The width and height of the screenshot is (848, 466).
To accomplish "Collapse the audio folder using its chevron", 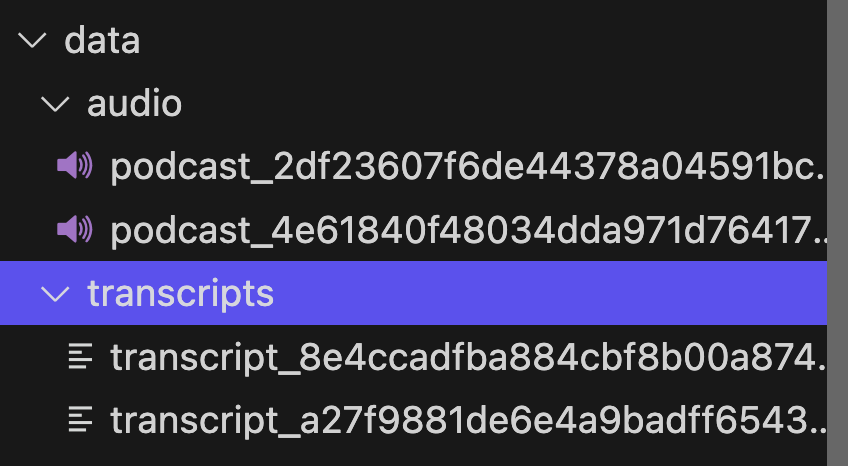I will click(55, 104).
